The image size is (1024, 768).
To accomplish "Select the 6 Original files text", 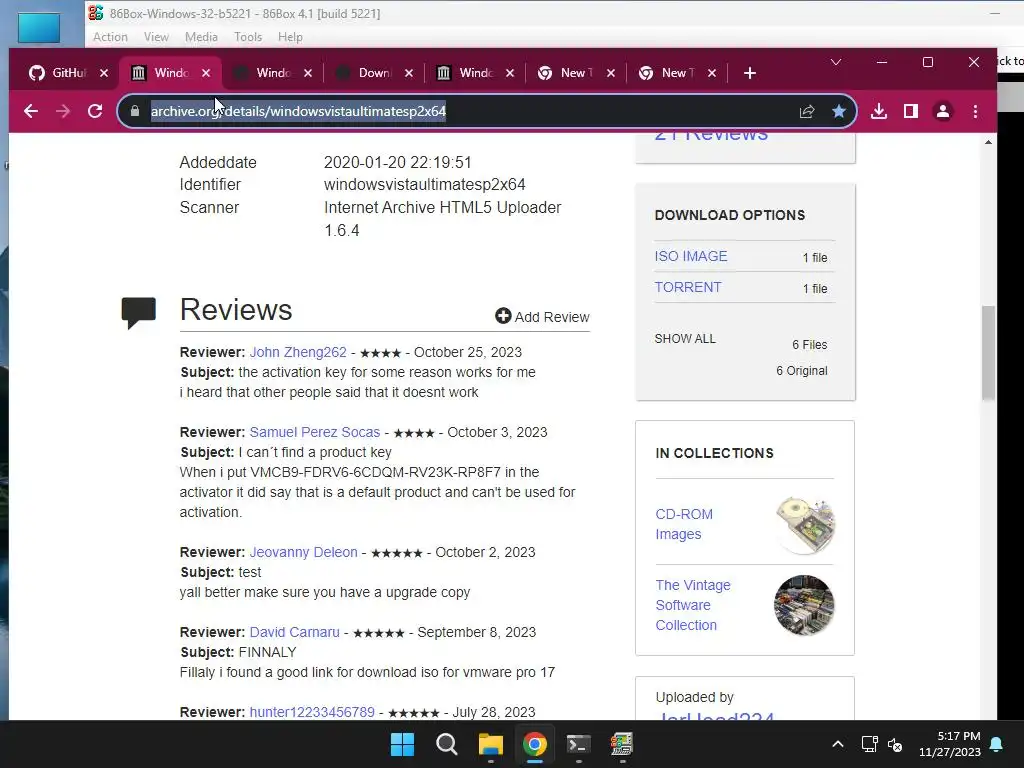I will point(802,371).
